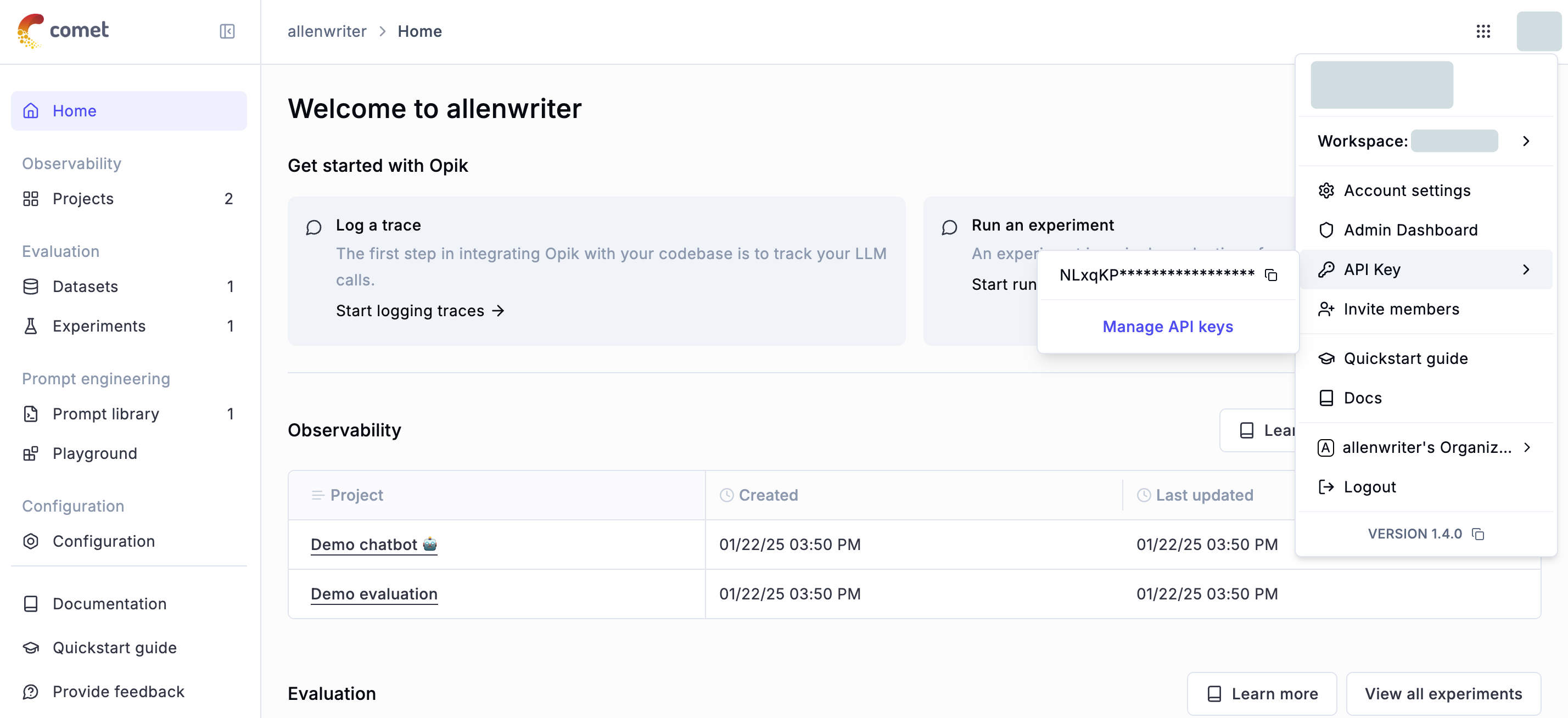Click the Home house icon in sidebar

31,111
